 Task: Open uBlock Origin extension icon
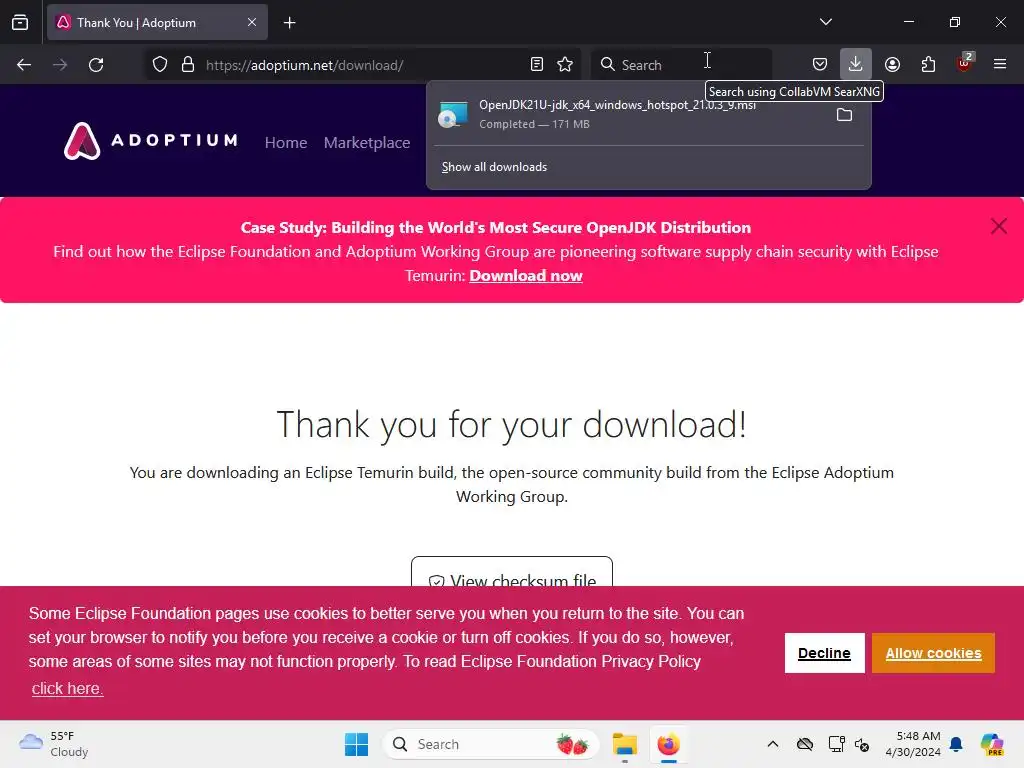(x=964, y=63)
